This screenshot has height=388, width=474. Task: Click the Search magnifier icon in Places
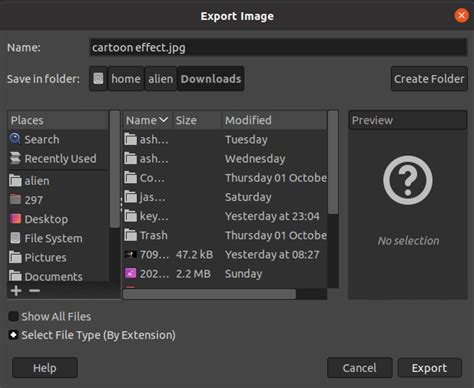15,139
